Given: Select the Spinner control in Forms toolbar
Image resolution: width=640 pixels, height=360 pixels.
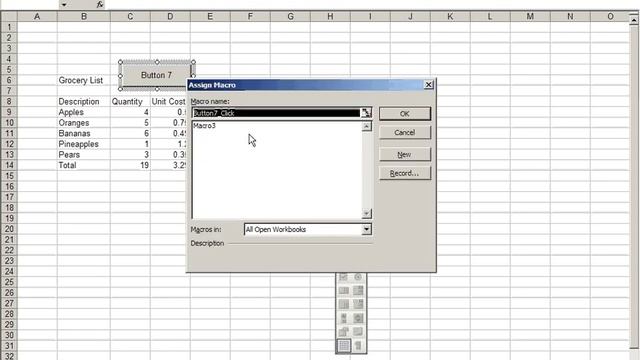Looking at the screenshot, I should click(358, 318).
